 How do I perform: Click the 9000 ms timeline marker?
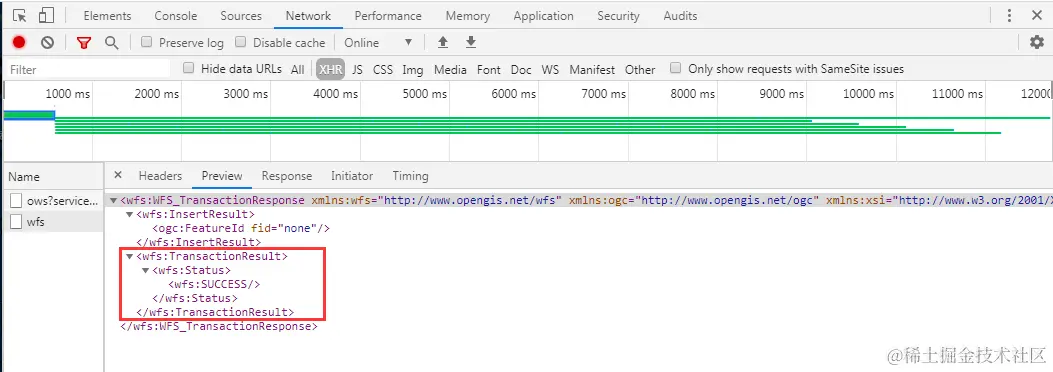tap(782, 94)
